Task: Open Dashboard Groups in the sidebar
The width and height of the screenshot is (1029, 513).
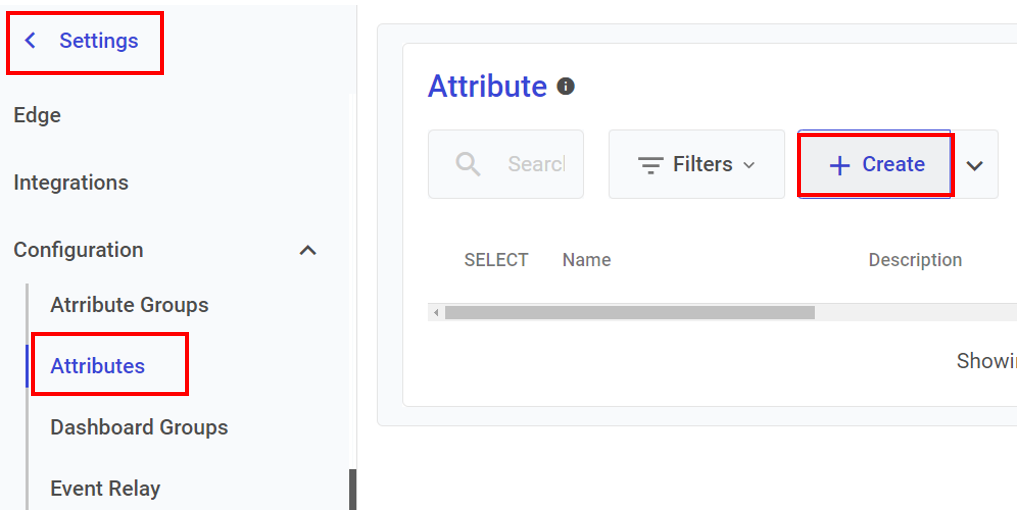Action: tap(139, 427)
